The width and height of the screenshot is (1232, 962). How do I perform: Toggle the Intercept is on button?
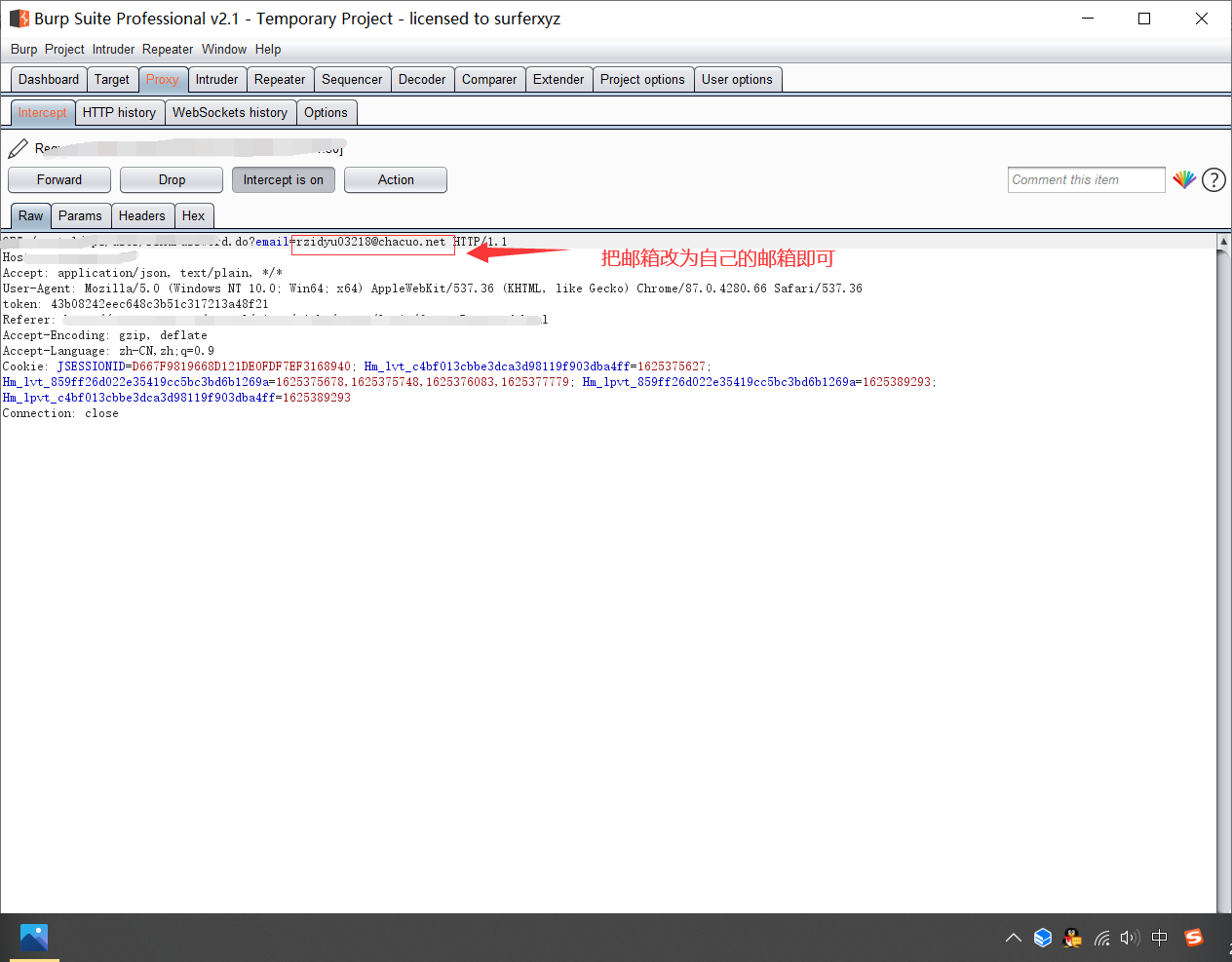(x=284, y=179)
